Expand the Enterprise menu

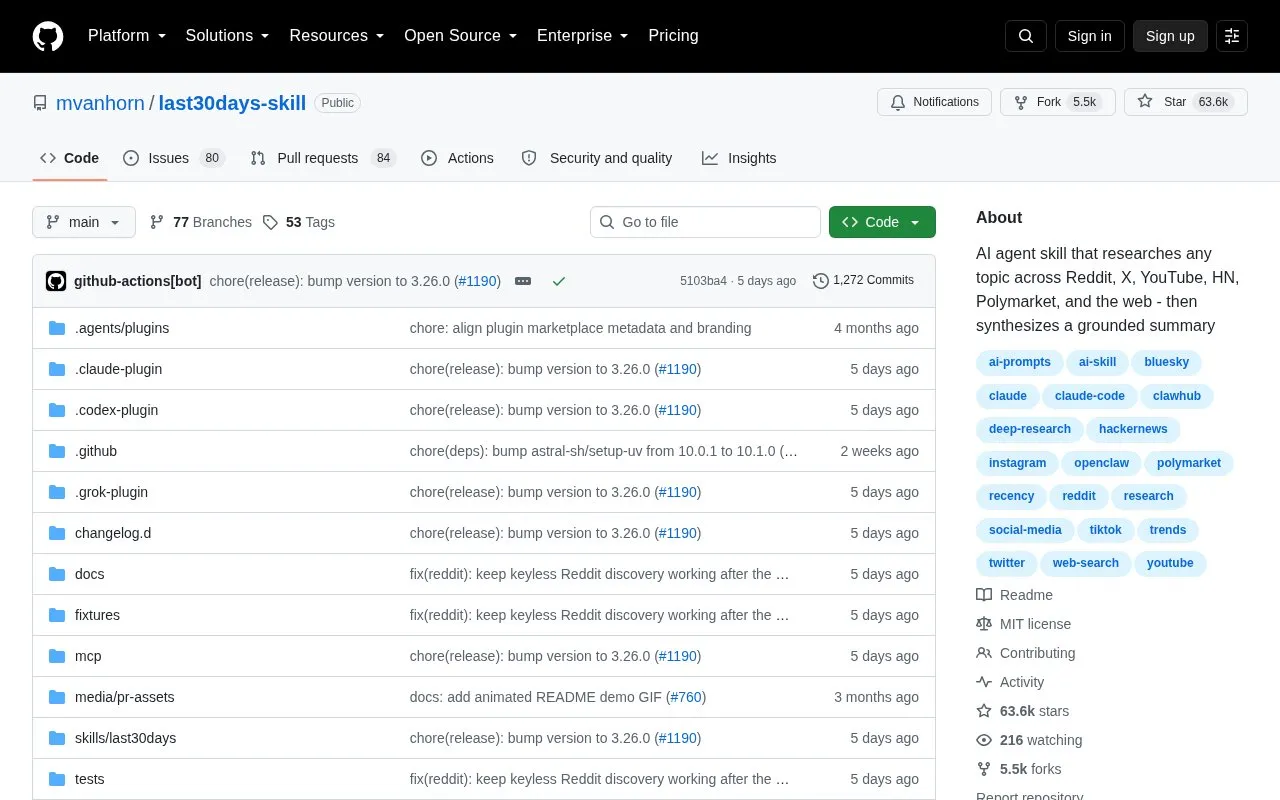coord(583,36)
